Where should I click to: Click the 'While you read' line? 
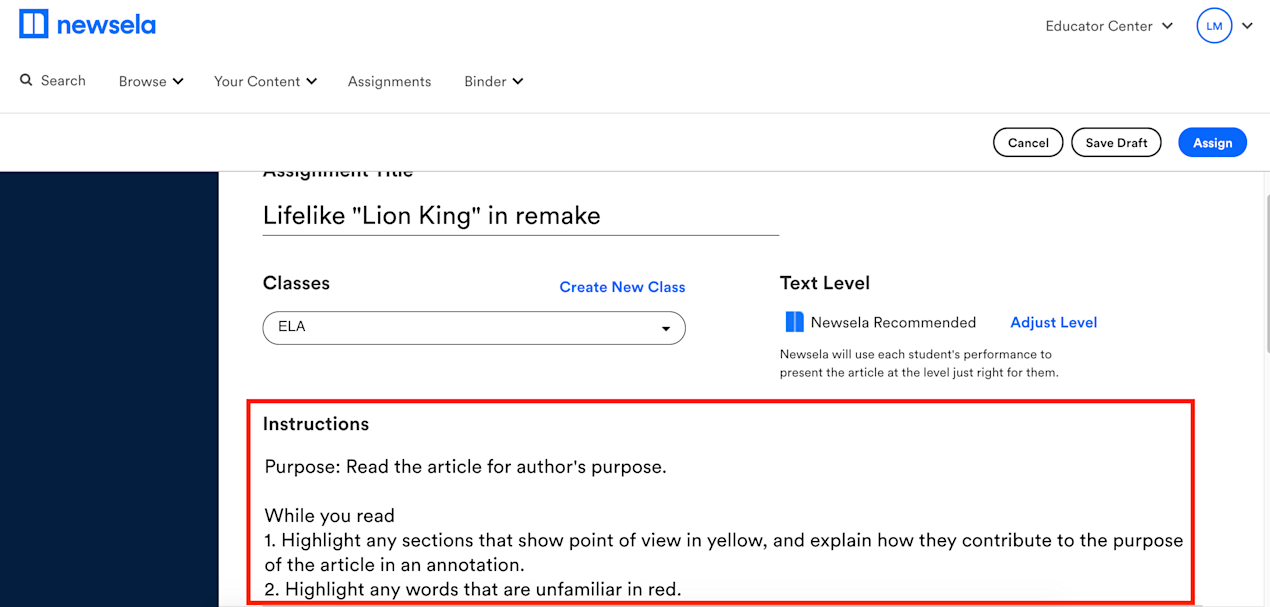coord(330,516)
